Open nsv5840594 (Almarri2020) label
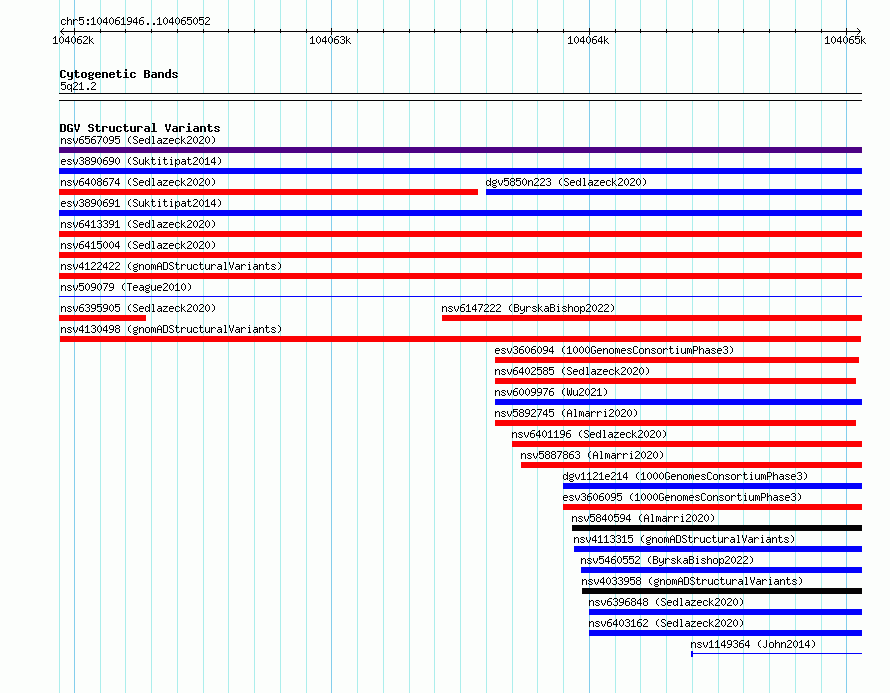 point(643,518)
